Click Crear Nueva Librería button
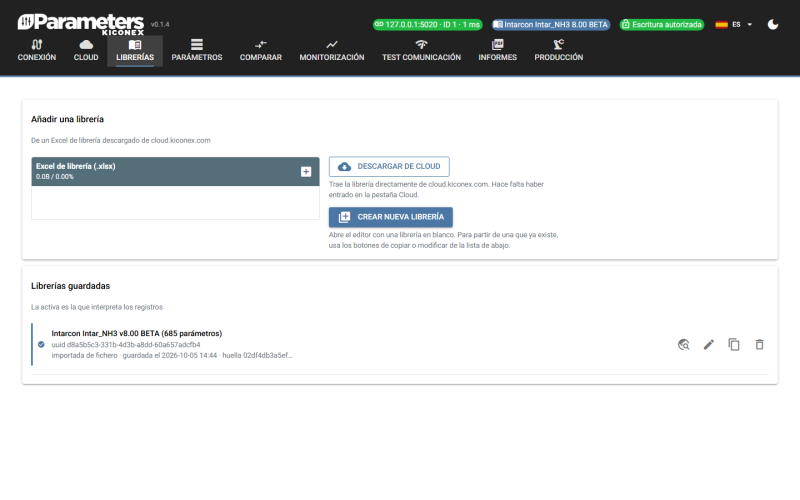Image resolution: width=800 pixels, height=500 pixels. [391, 217]
